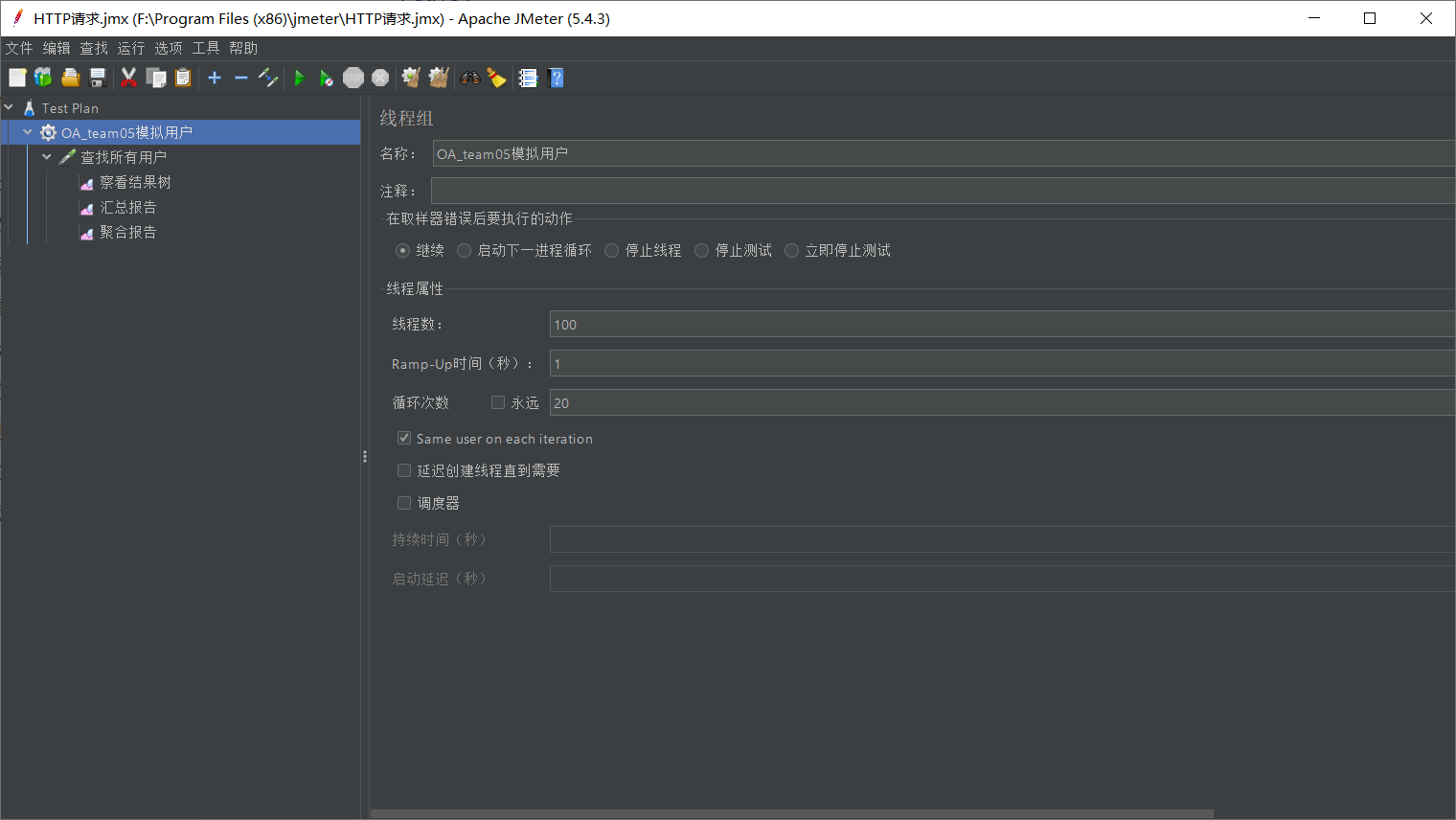The height and width of the screenshot is (820, 1456).
Task: Collapse the OA_team05模拟用户 thread group
Action: [x=28, y=132]
